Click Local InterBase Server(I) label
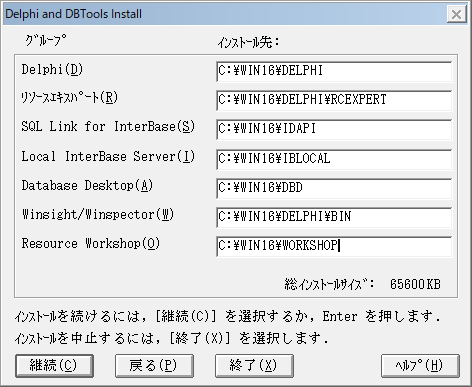The width and height of the screenshot is (472, 387). pyautogui.click(x=108, y=156)
